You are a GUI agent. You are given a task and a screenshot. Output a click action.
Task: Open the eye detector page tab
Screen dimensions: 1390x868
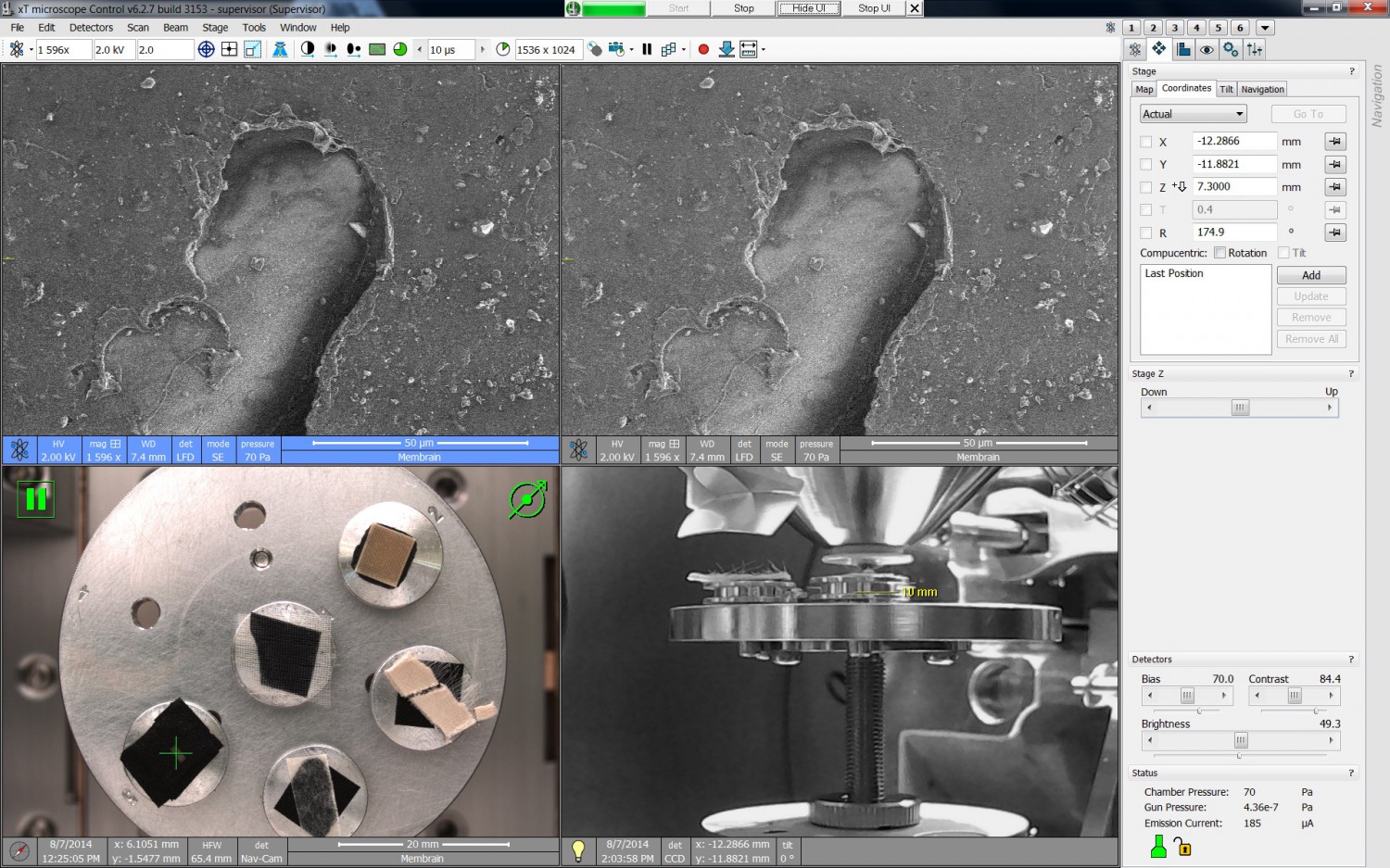1207,49
